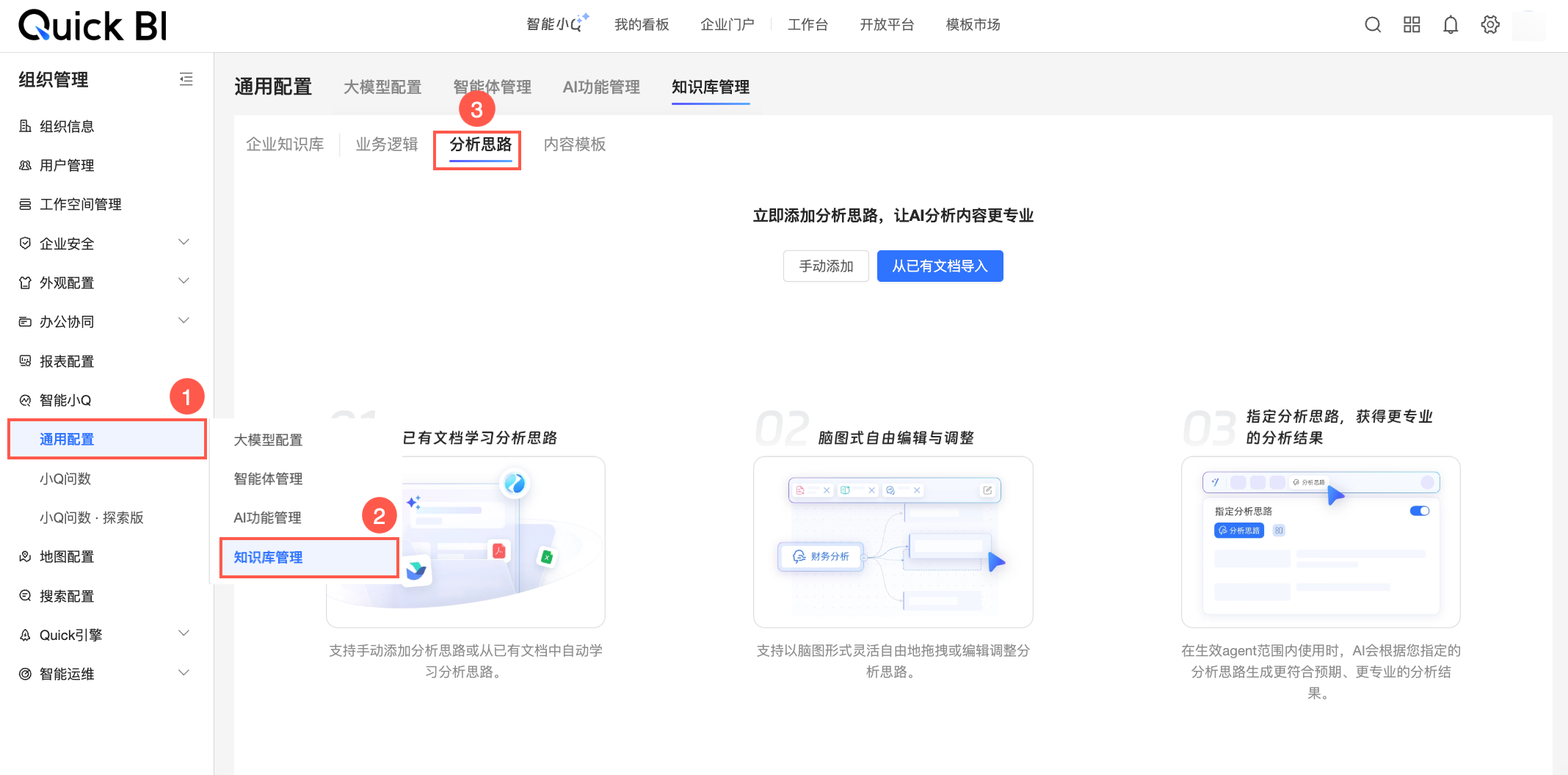The height and width of the screenshot is (775, 1568).
Task: Select the 分析思路 sub-tab
Action: [480, 145]
